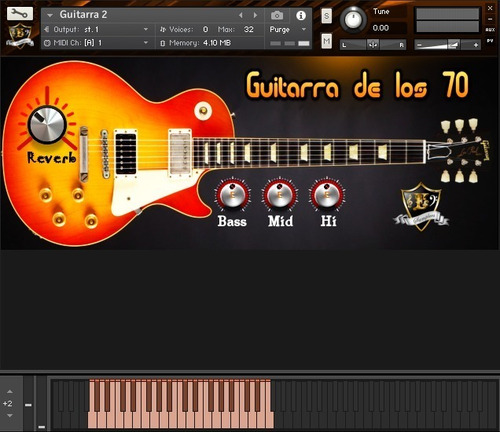500x432 pixels.
Task: Shift keyboard octave down arrow
Action: (x=10, y=415)
